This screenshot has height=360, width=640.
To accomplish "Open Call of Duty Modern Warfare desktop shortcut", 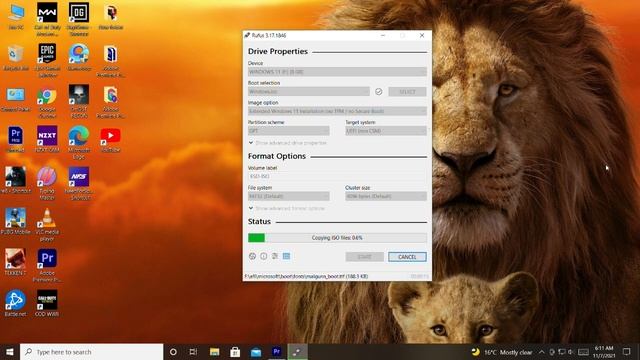I will [47, 19].
